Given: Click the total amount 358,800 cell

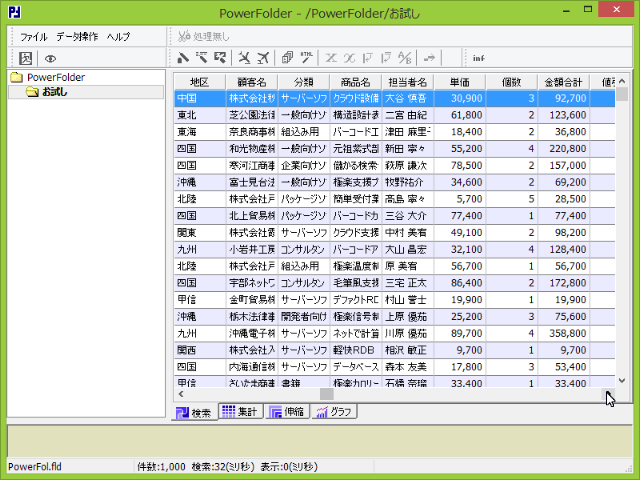Looking at the screenshot, I should point(564,333).
